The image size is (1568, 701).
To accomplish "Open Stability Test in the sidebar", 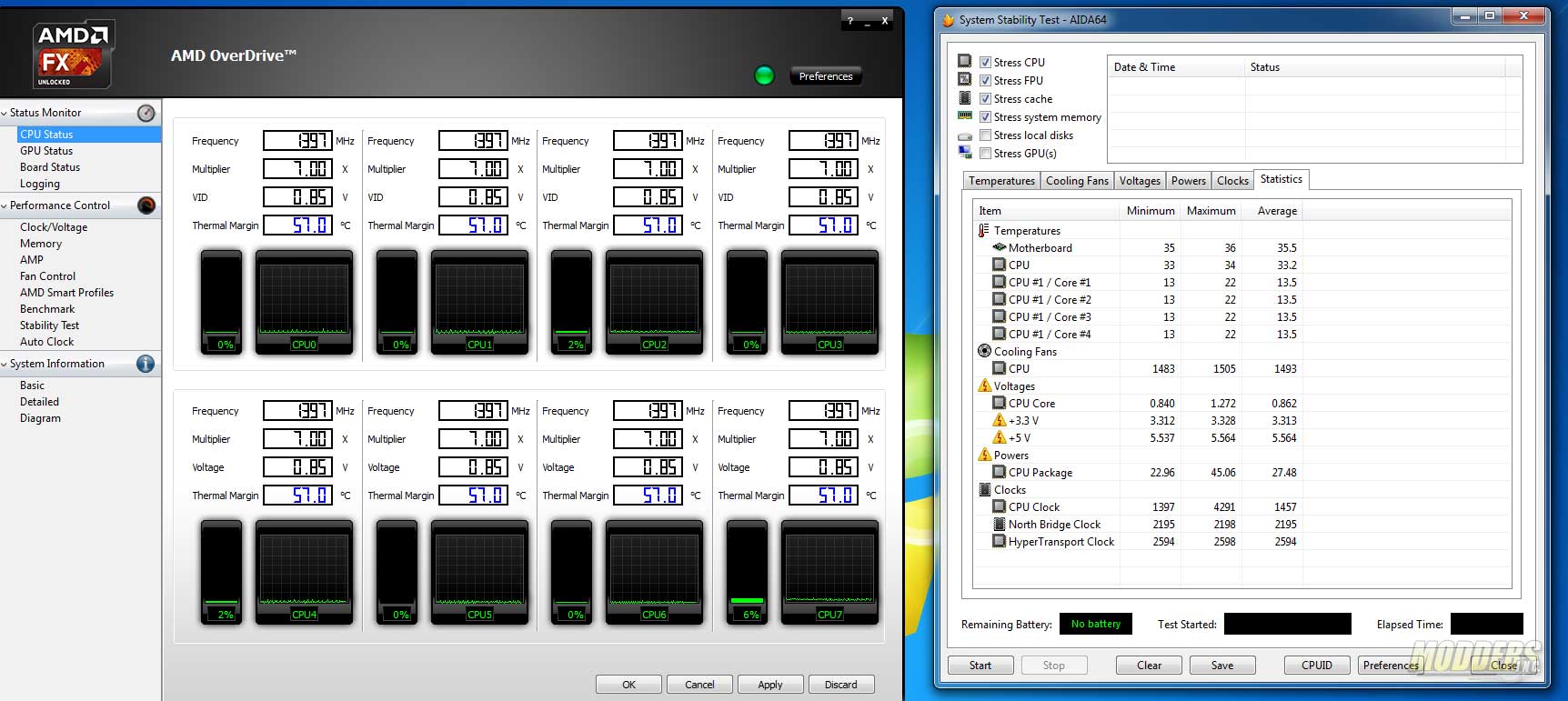I will click(x=49, y=325).
